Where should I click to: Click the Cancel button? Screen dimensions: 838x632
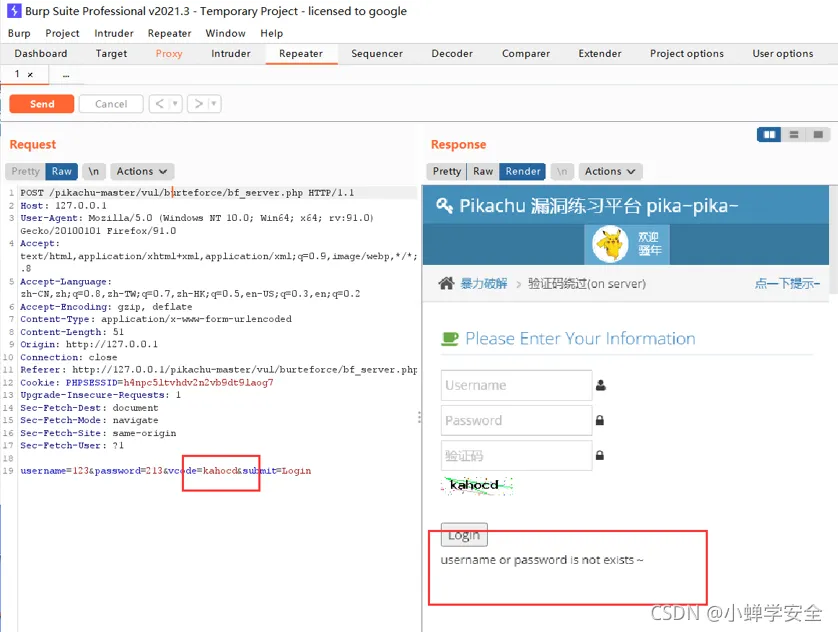[x=111, y=104]
